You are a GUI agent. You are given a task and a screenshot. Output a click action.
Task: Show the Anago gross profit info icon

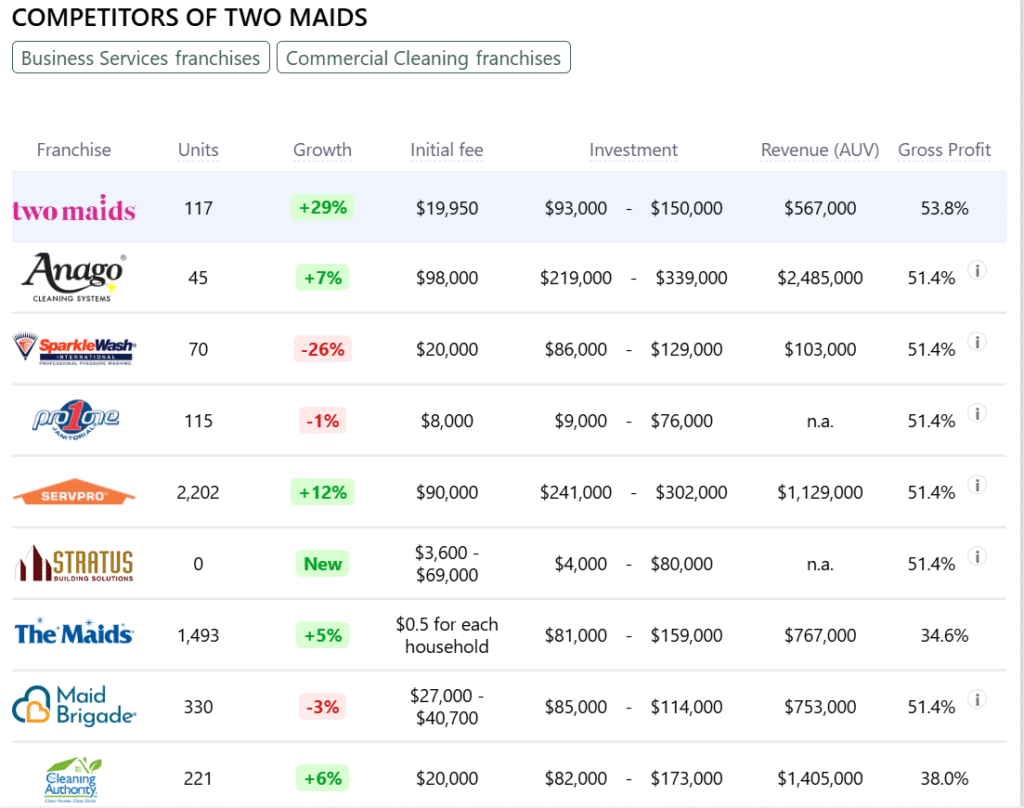pos(977,270)
